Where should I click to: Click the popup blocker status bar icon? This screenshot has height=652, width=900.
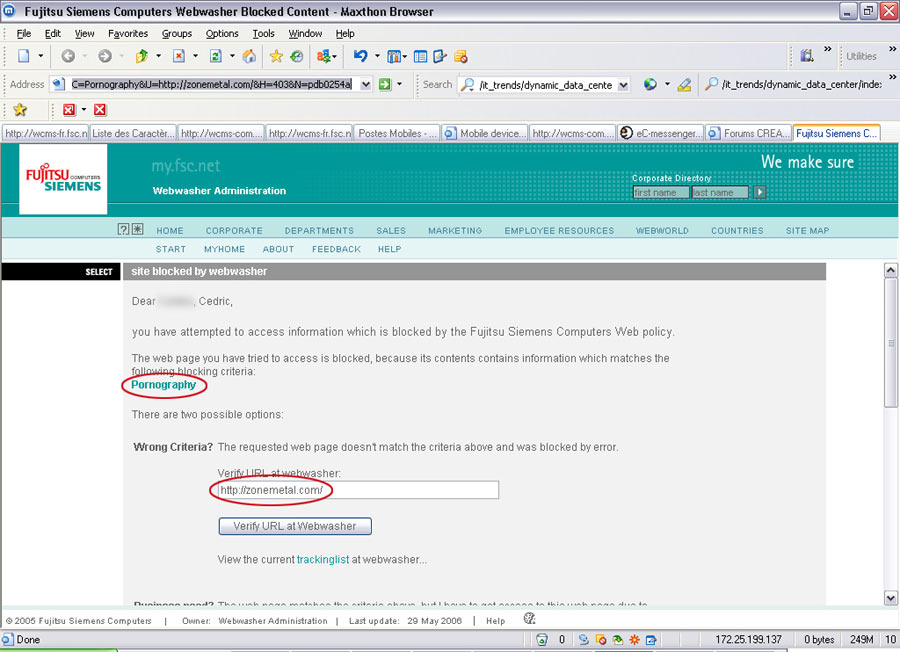(601, 639)
